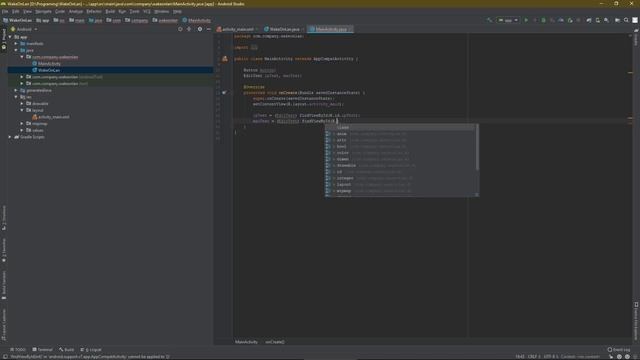Click the Scroll from Source target icon
Screen dimensions: 640x360
[x=180, y=29]
